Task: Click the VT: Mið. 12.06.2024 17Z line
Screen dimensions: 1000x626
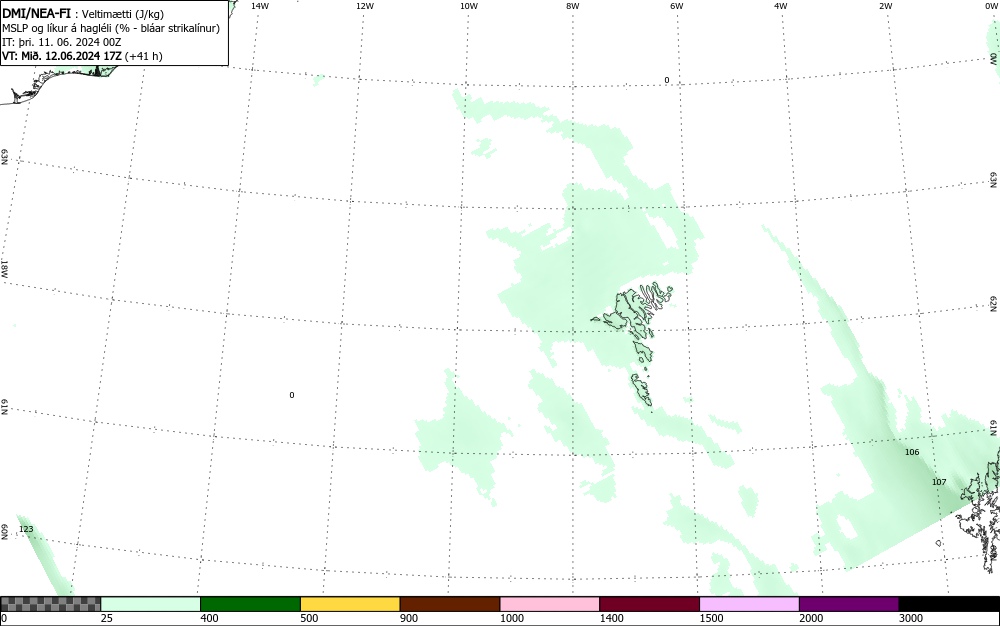Action: 82,56
